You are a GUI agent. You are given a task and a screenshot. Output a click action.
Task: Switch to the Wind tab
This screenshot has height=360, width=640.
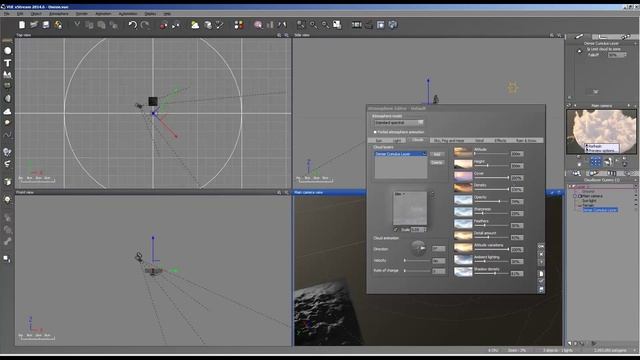[479, 140]
